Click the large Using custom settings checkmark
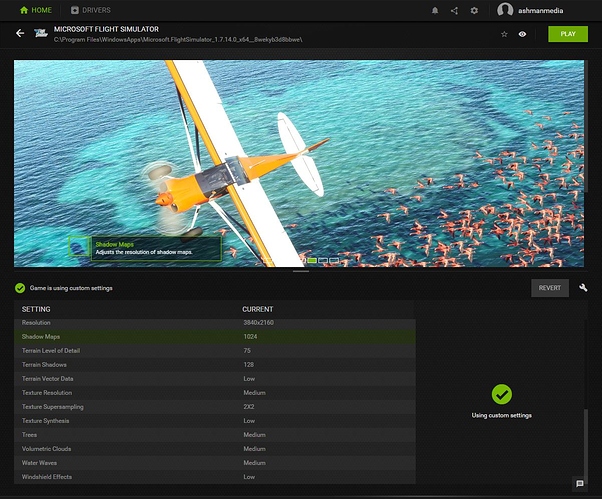The height and width of the screenshot is (499, 602). point(501,394)
